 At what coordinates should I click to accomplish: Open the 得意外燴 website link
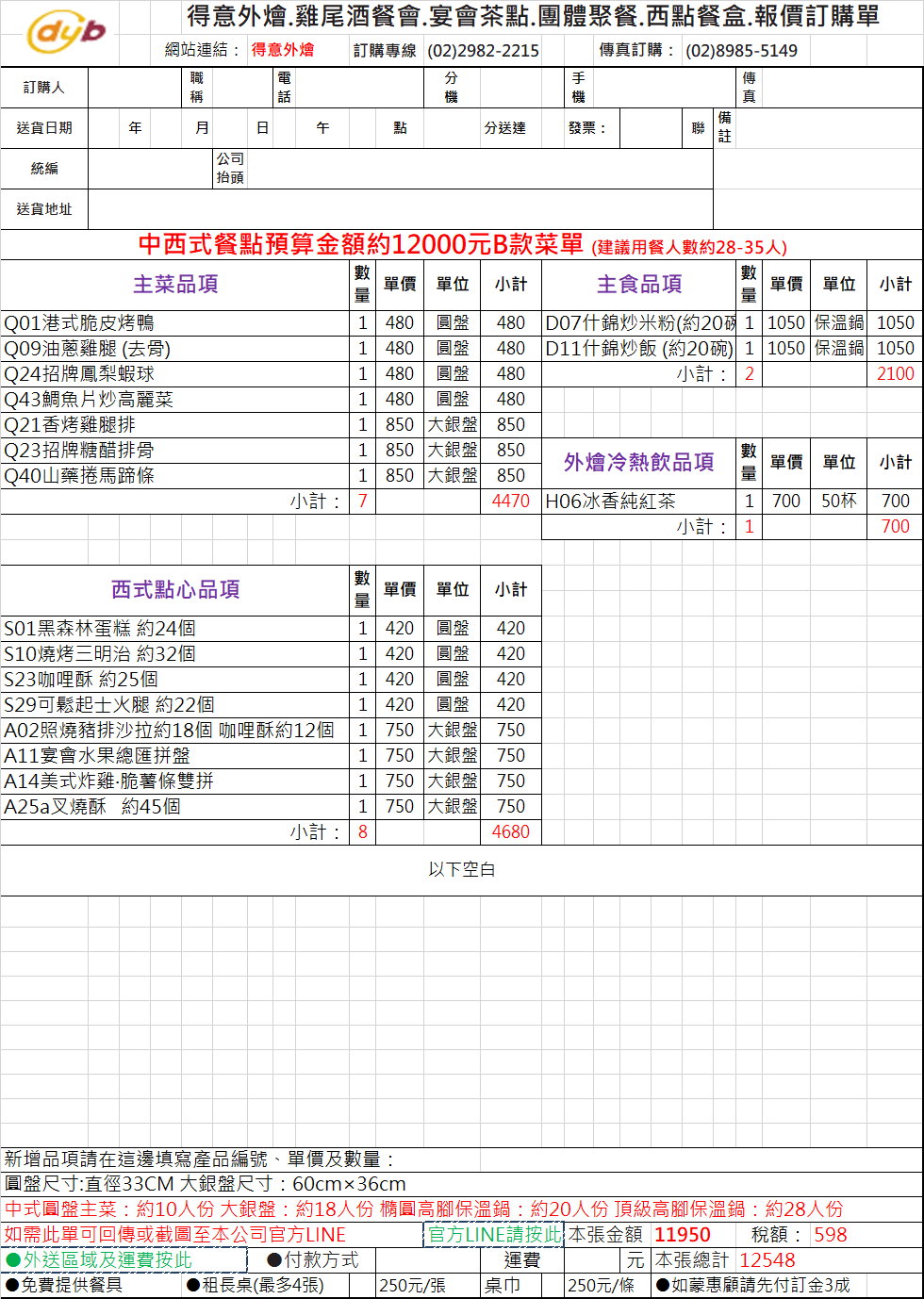(x=283, y=50)
